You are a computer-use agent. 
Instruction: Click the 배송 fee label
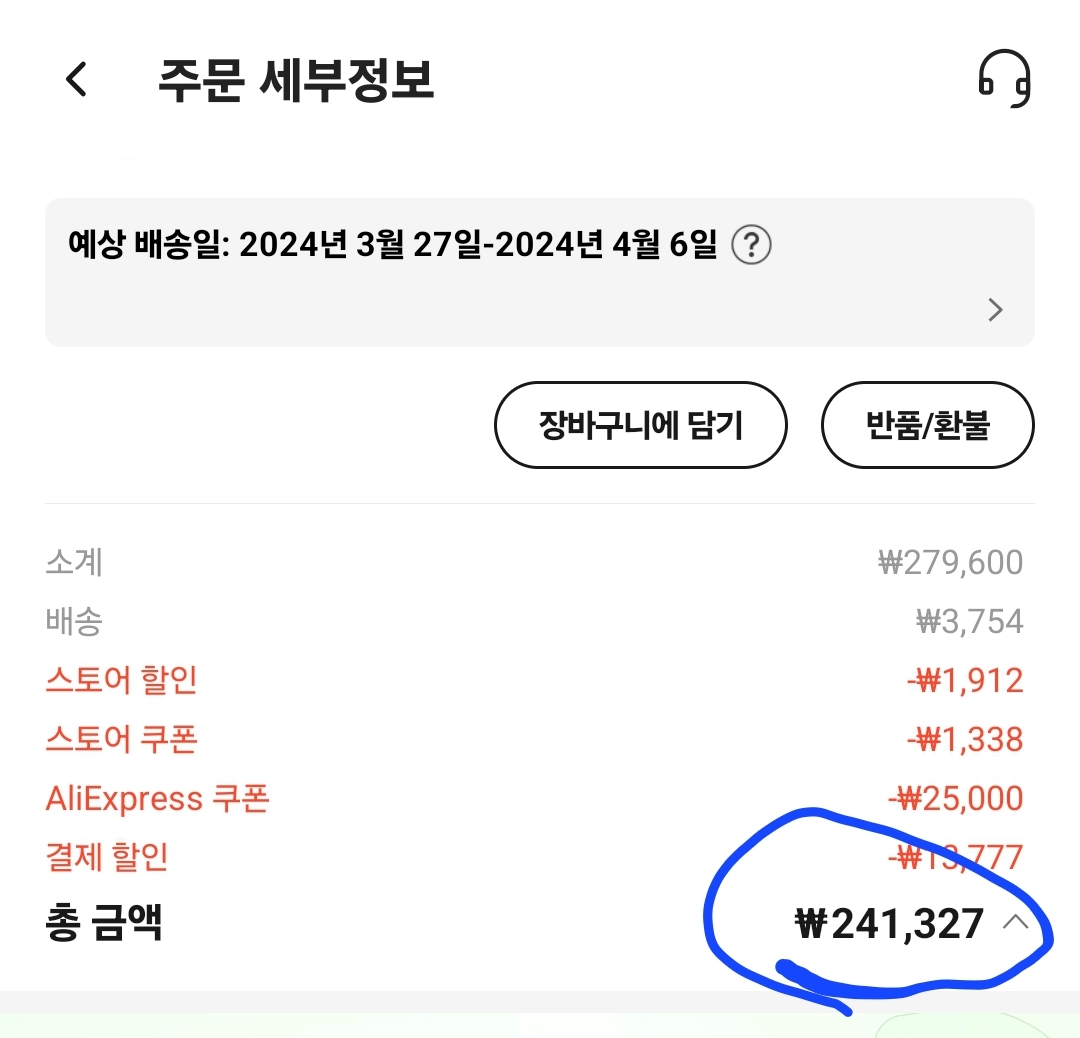(x=74, y=621)
